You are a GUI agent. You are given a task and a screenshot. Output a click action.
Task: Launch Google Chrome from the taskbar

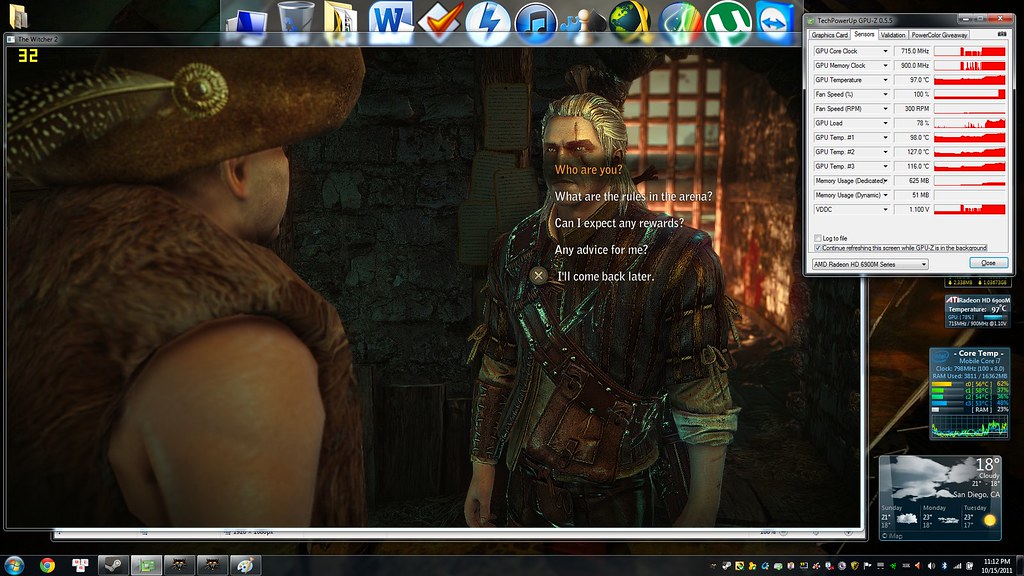pyautogui.click(x=47, y=565)
